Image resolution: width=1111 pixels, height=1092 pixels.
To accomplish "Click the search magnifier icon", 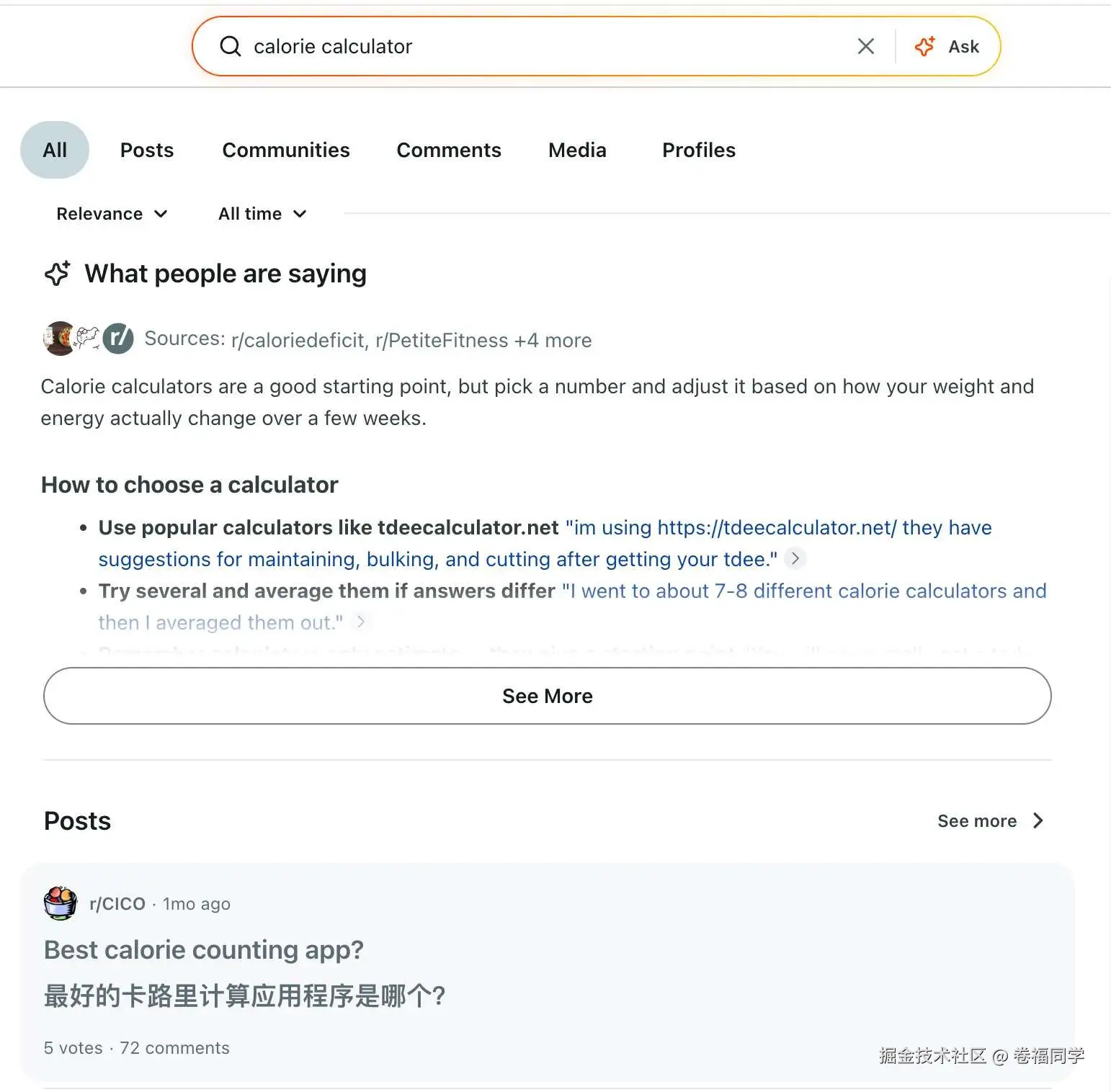I will click(x=230, y=46).
